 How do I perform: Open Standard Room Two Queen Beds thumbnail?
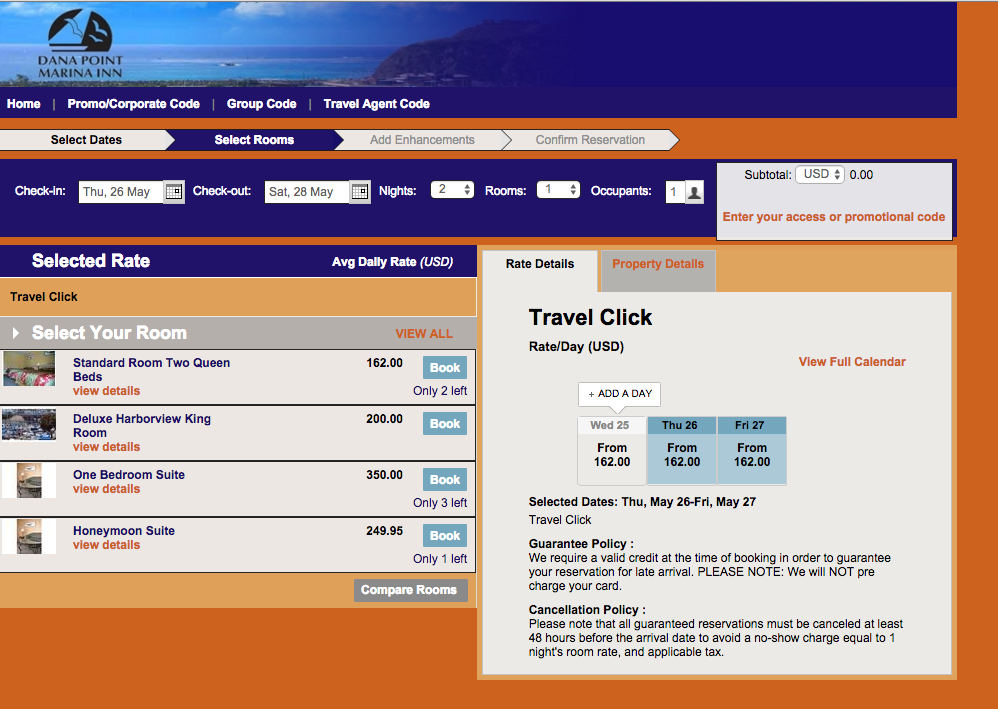29,369
